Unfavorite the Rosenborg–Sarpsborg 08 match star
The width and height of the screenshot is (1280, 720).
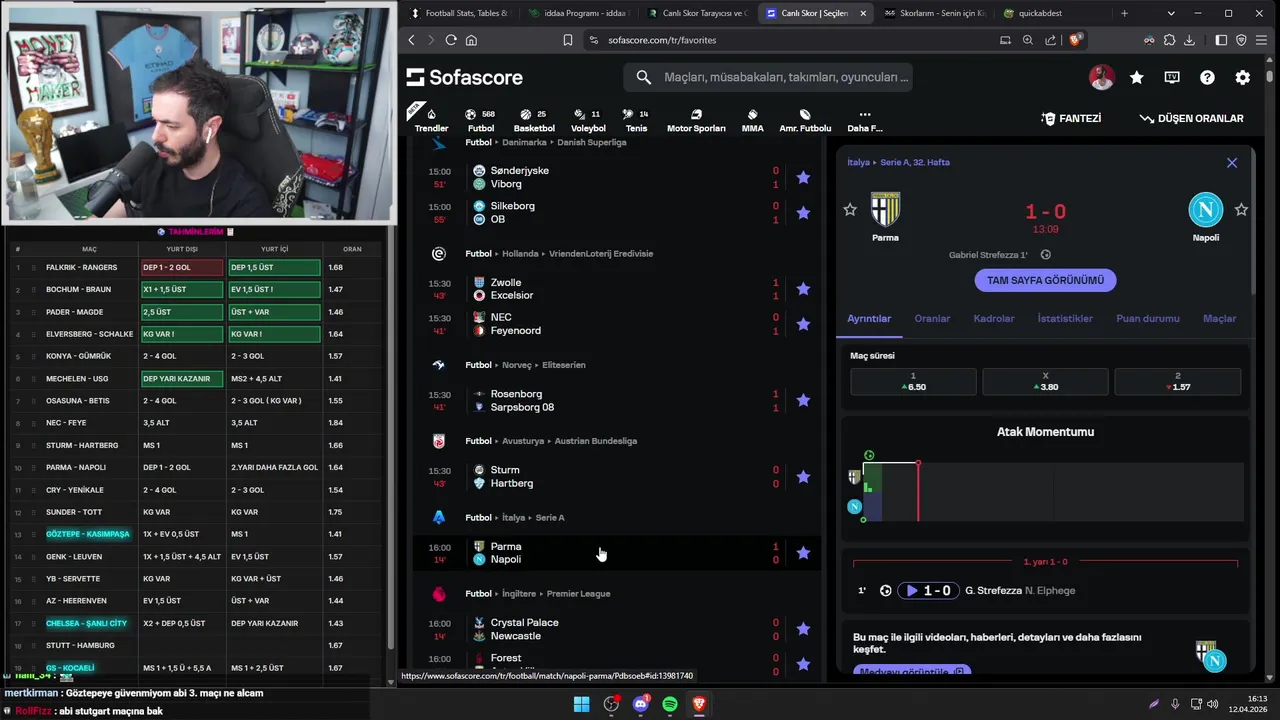[x=803, y=400]
